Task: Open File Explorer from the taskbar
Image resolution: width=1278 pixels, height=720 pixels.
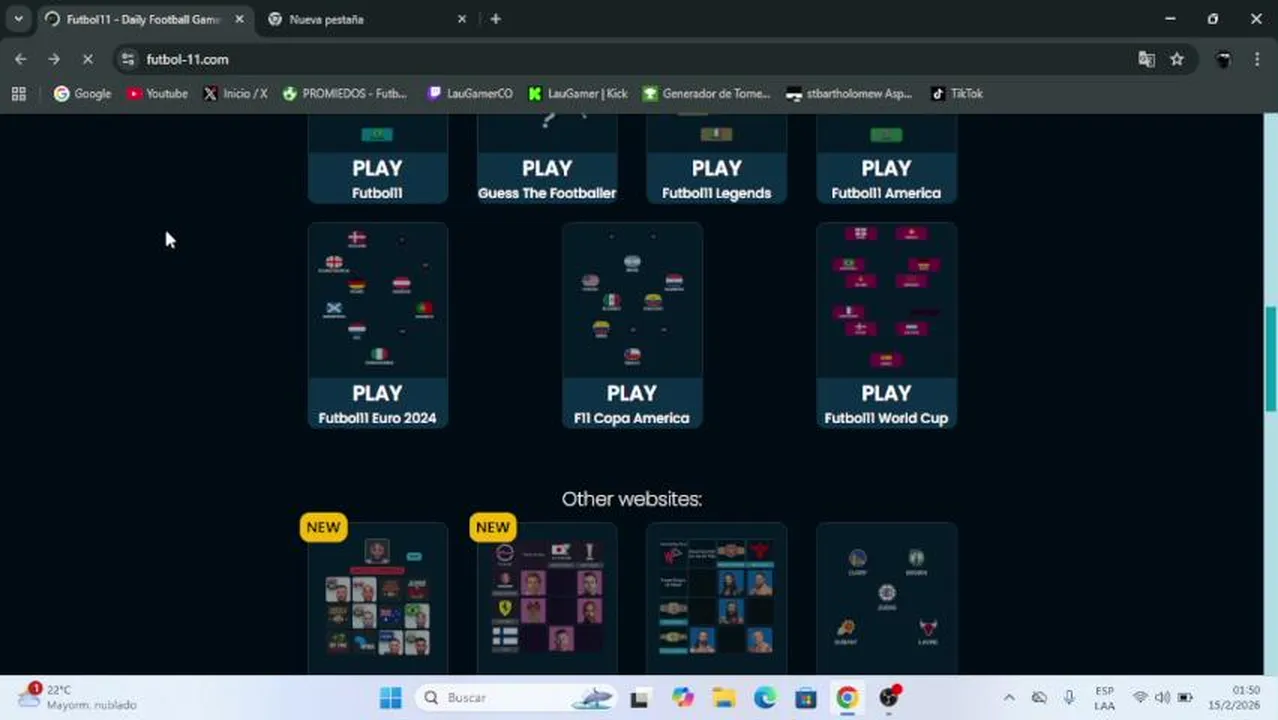Action: 723,697
